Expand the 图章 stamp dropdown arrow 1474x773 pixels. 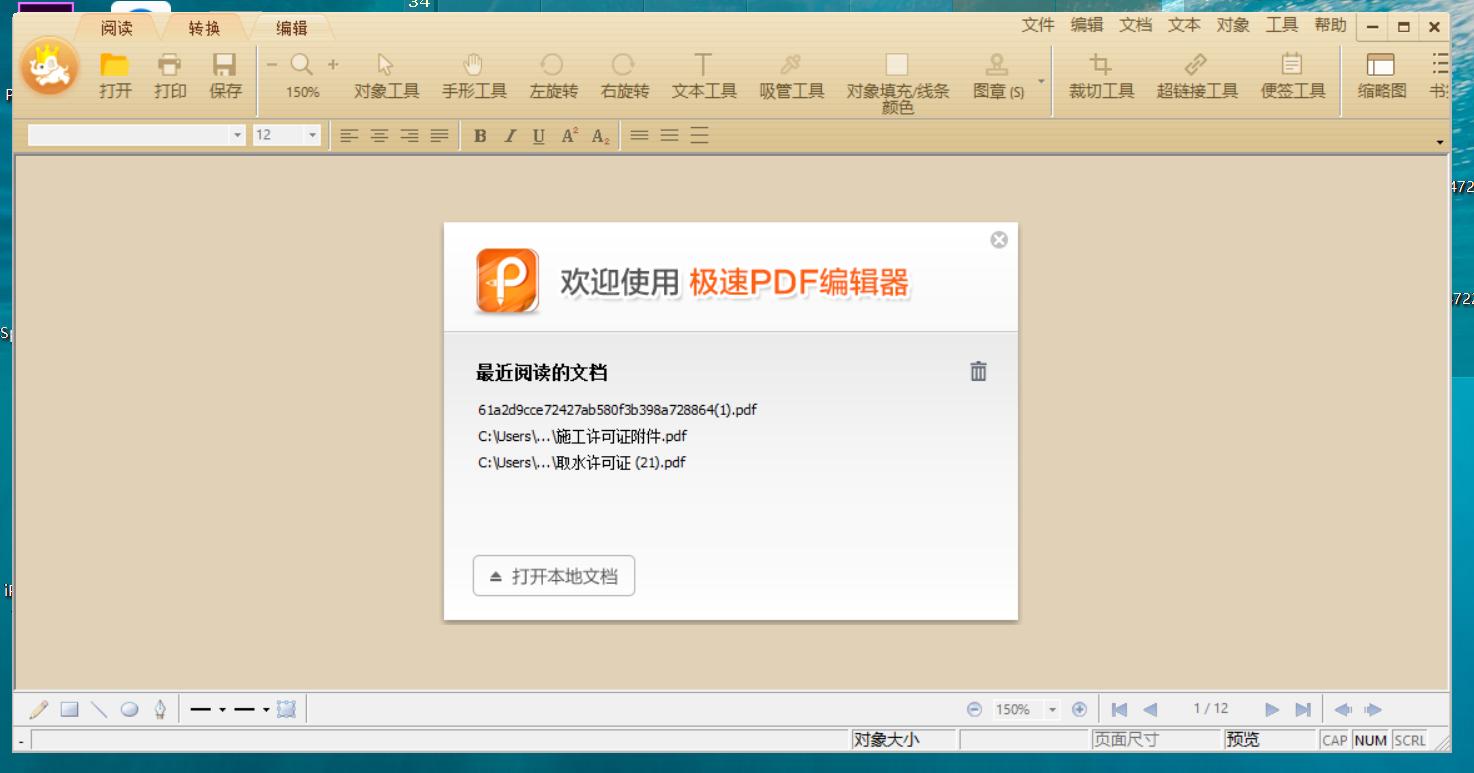pos(1043,80)
